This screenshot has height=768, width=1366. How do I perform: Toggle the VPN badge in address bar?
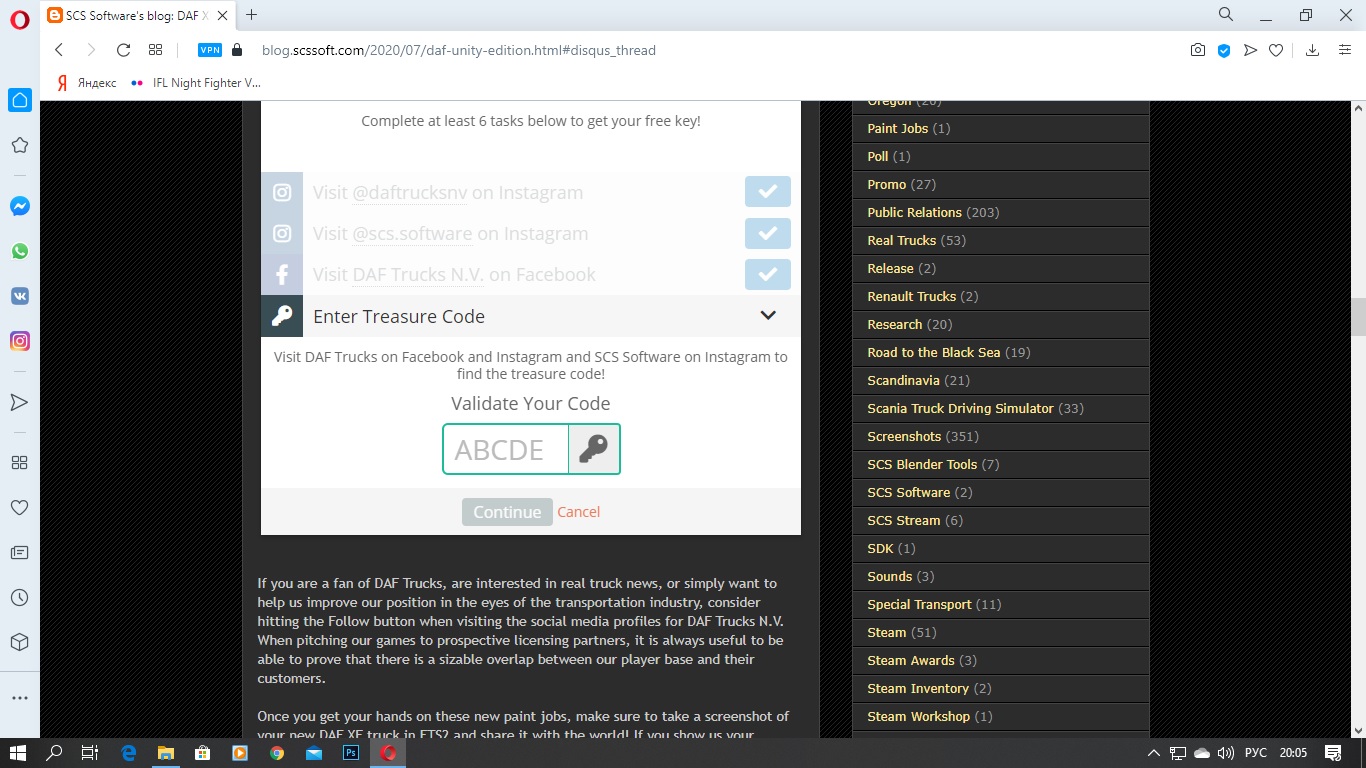209,50
